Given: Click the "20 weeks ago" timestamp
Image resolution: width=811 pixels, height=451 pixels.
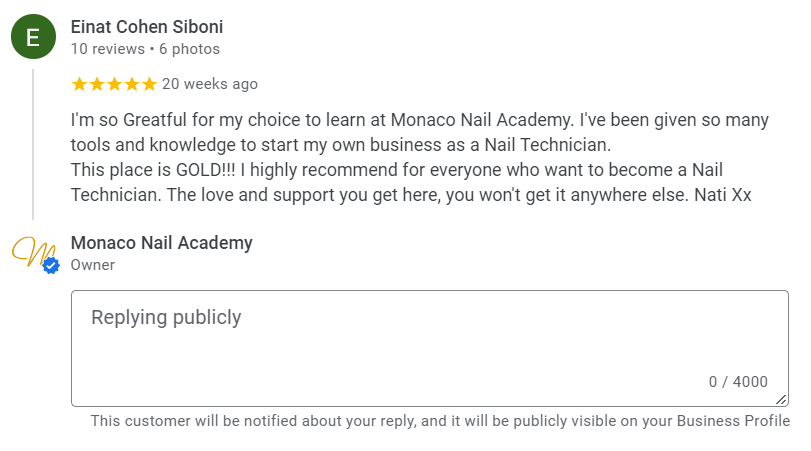Looking at the screenshot, I should click(x=210, y=84).
